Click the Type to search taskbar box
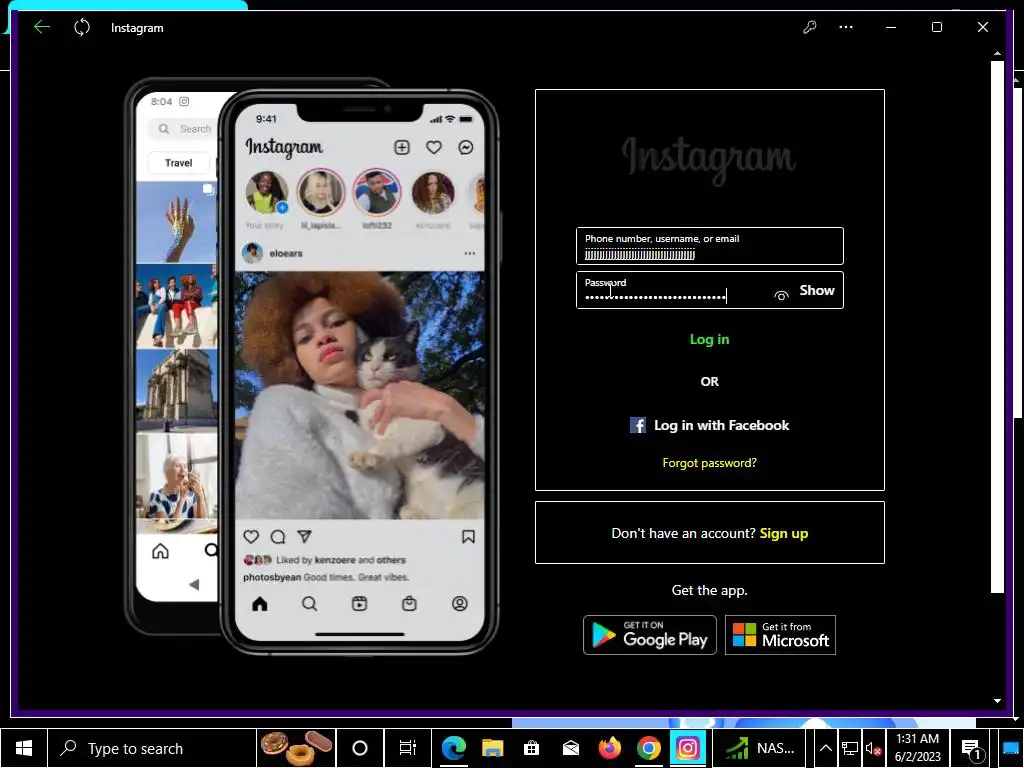Screen dimensions: 1024x768 (152, 748)
